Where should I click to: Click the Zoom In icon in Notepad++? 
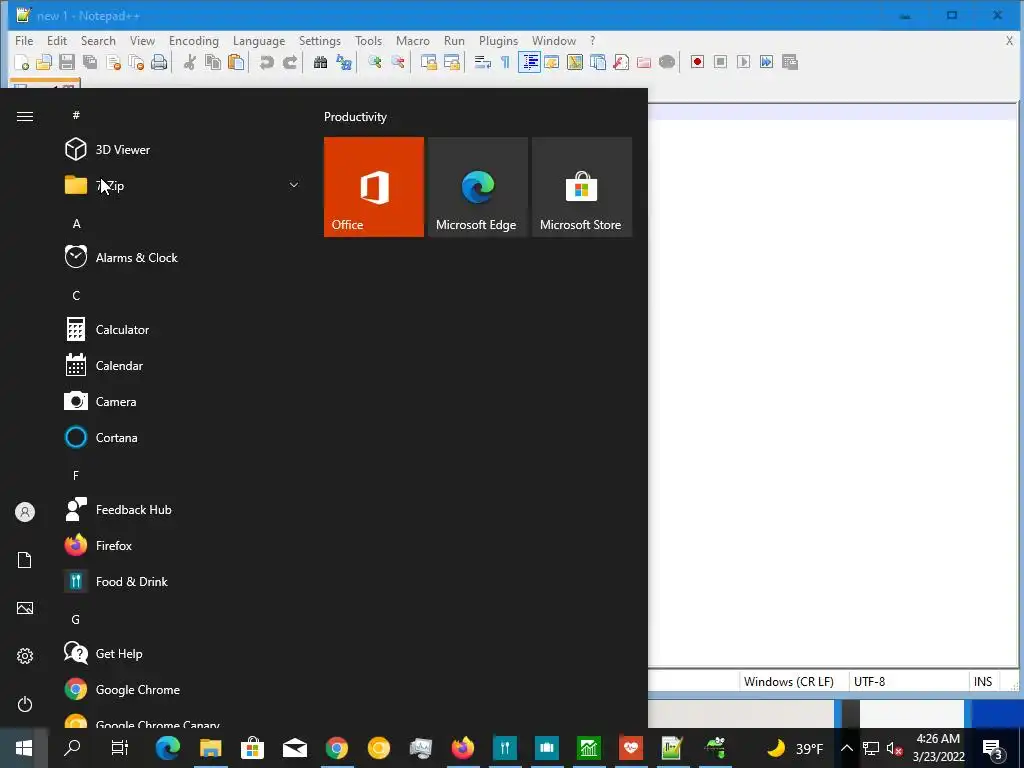point(375,62)
